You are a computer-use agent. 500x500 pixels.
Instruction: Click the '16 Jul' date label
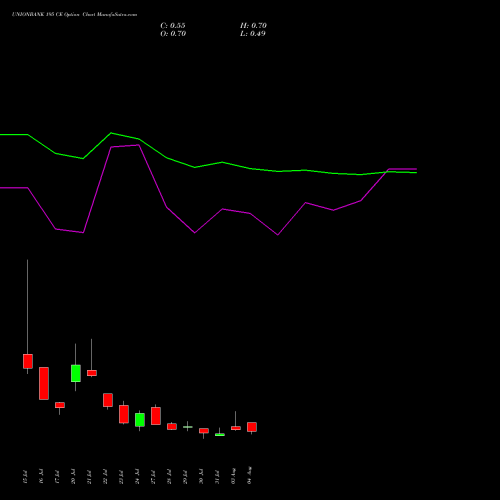tap(41, 477)
